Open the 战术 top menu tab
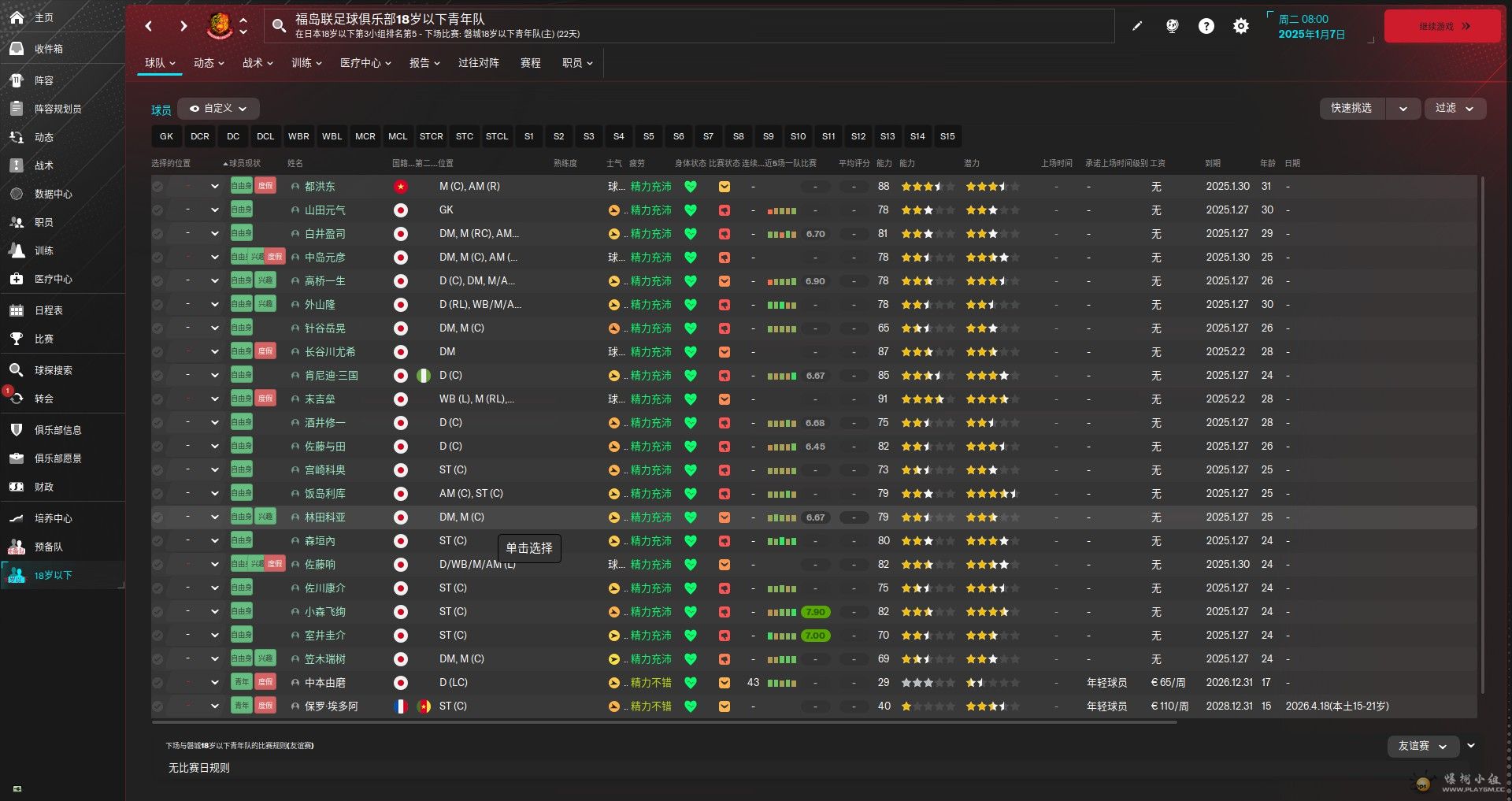The image size is (1512, 801). coord(258,63)
